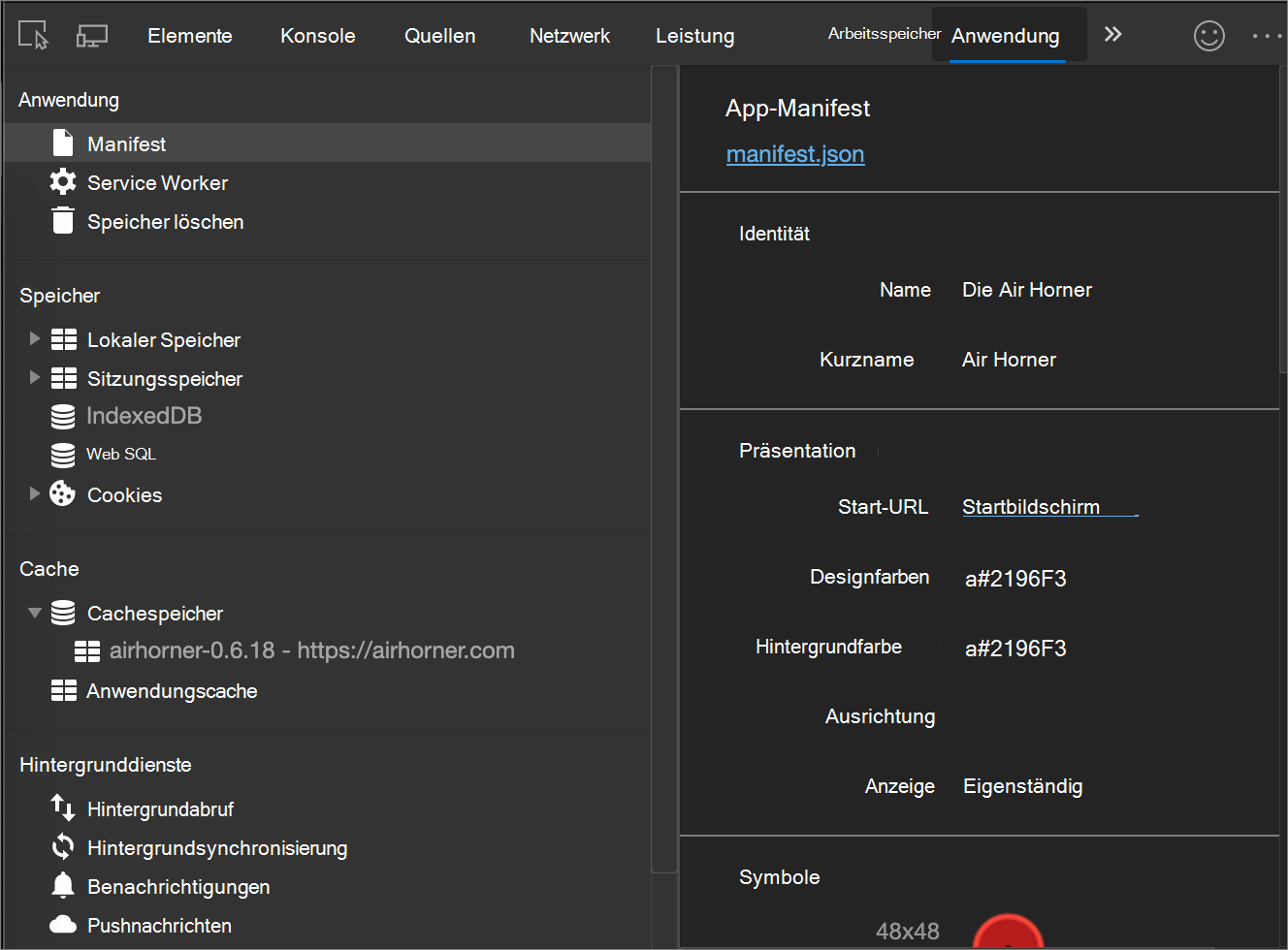Click the Manifest document icon

(63, 142)
